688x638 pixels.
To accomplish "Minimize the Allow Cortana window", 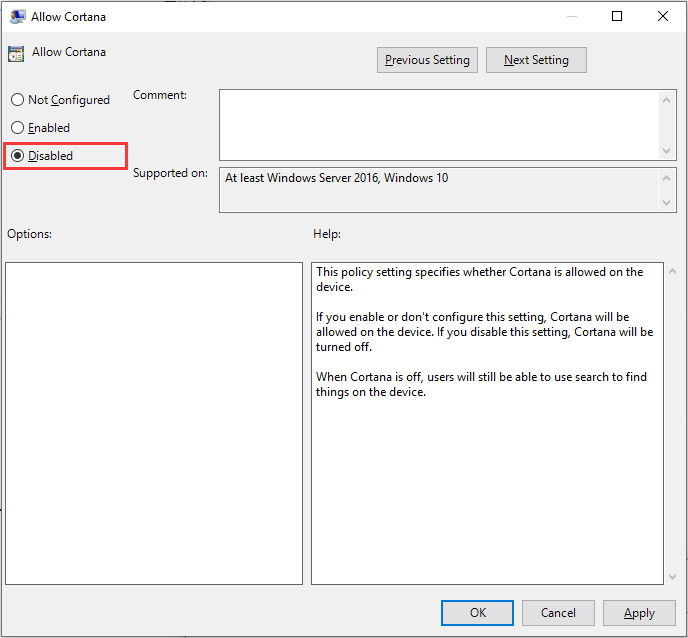I will pos(572,16).
